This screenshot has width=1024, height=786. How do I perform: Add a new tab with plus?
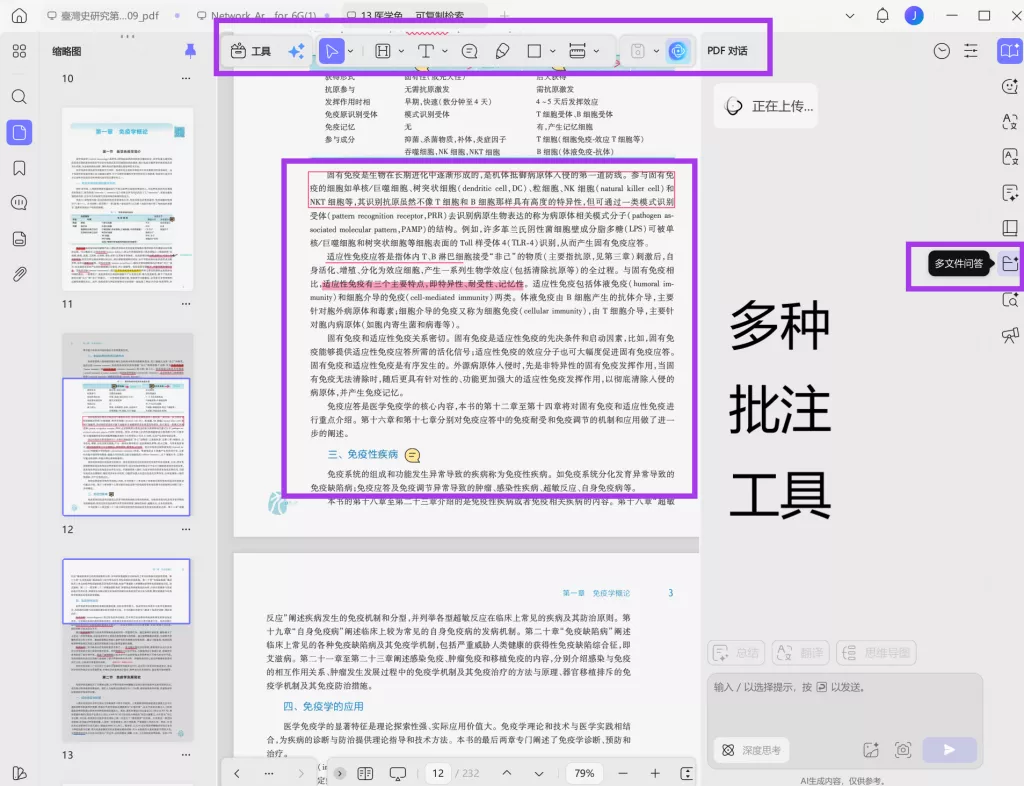(x=504, y=16)
